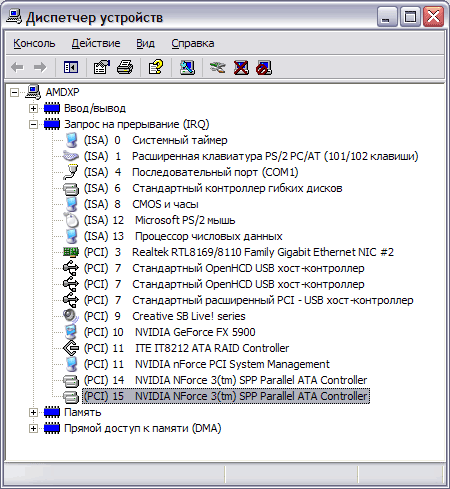Screen dimensions: 450x489
Task: Click the floppy disk controller icon
Action: 71,189
